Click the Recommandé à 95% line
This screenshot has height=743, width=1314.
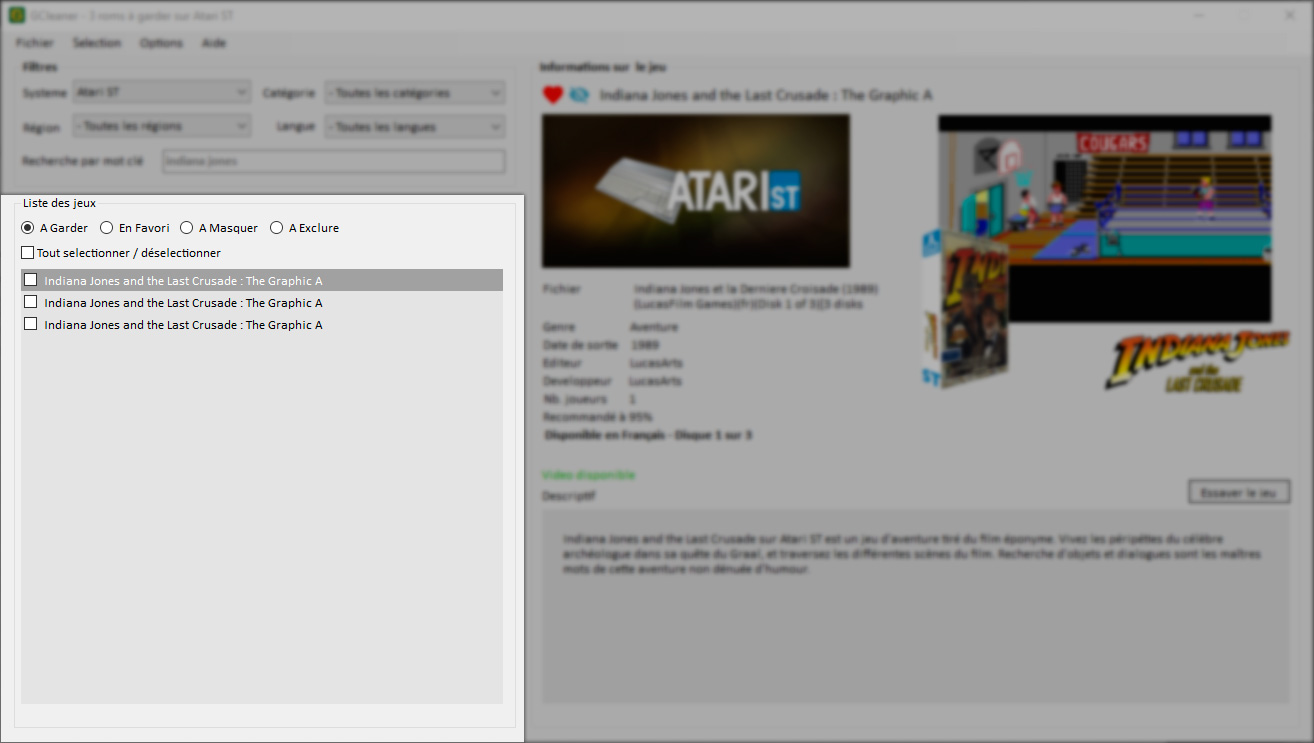click(598, 417)
